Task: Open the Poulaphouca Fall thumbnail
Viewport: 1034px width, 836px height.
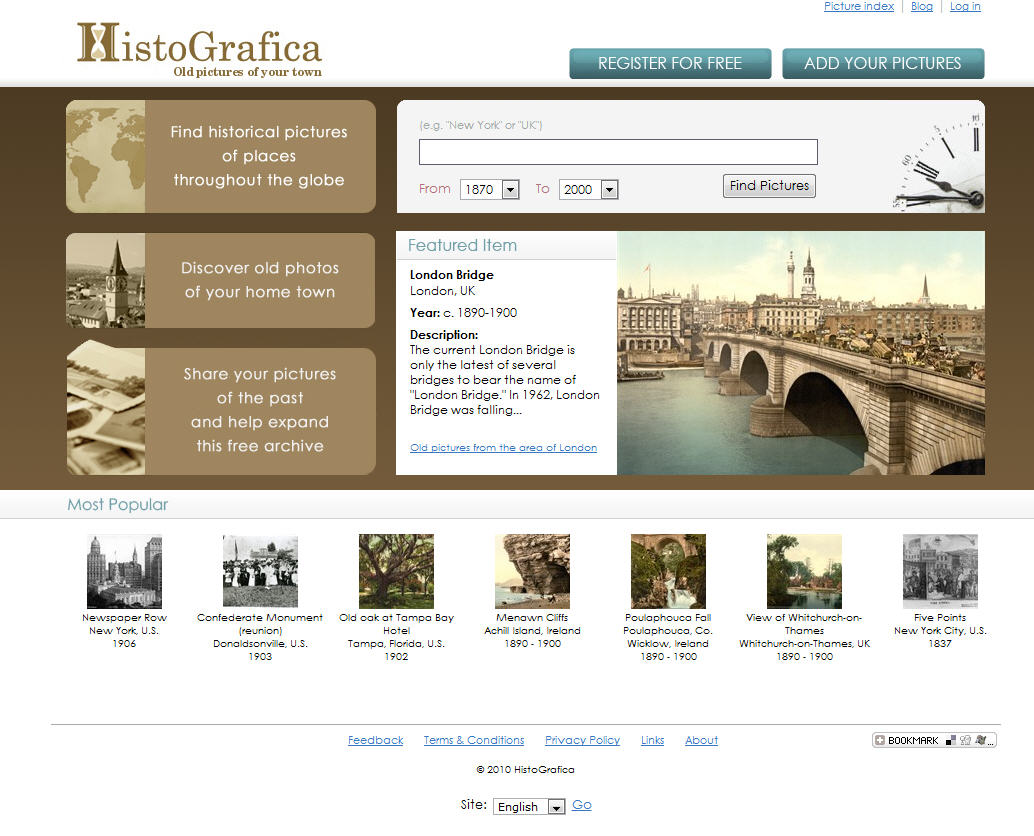Action: [668, 571]
